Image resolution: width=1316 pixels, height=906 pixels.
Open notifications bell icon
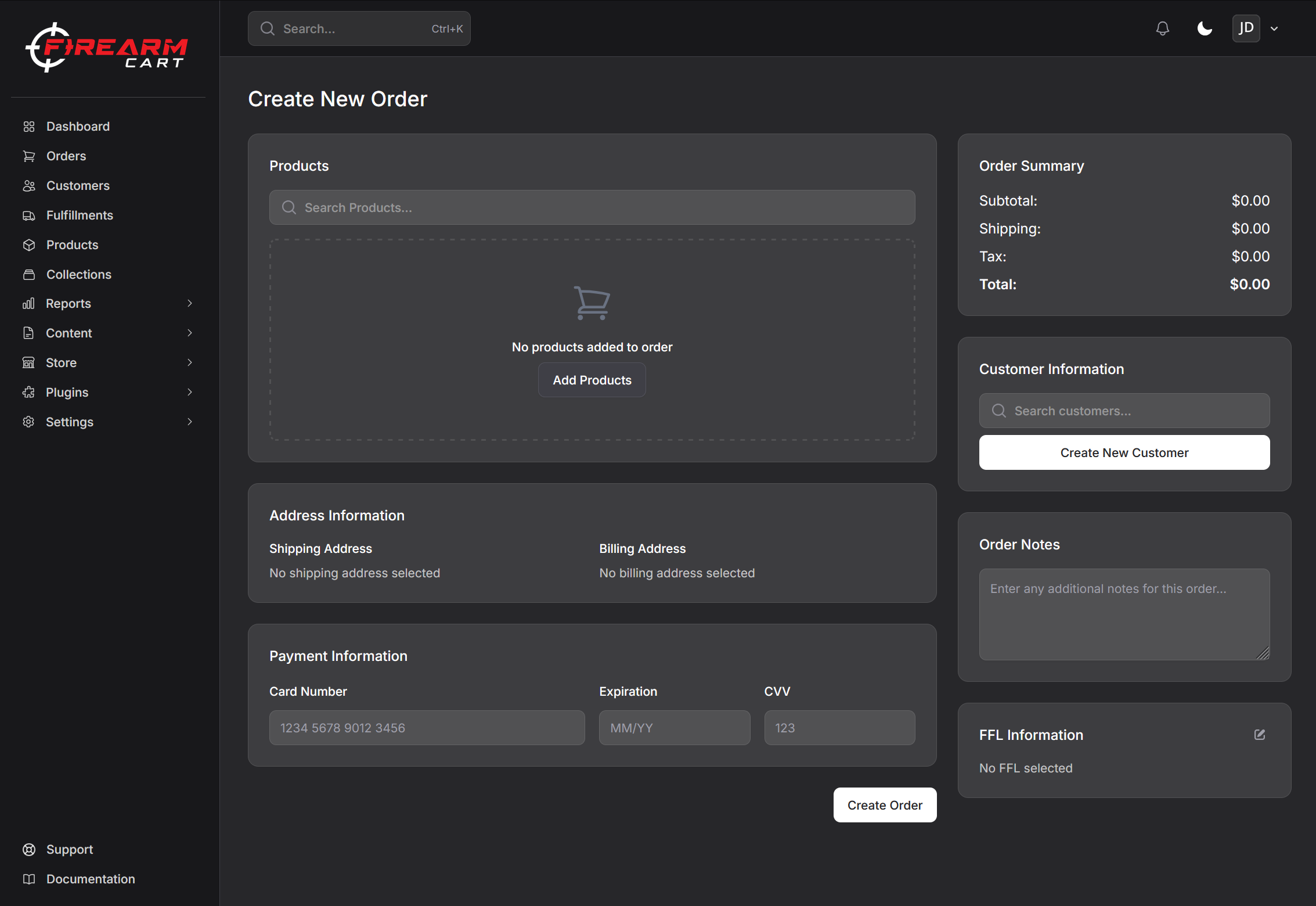click(x=1162, y=28)
